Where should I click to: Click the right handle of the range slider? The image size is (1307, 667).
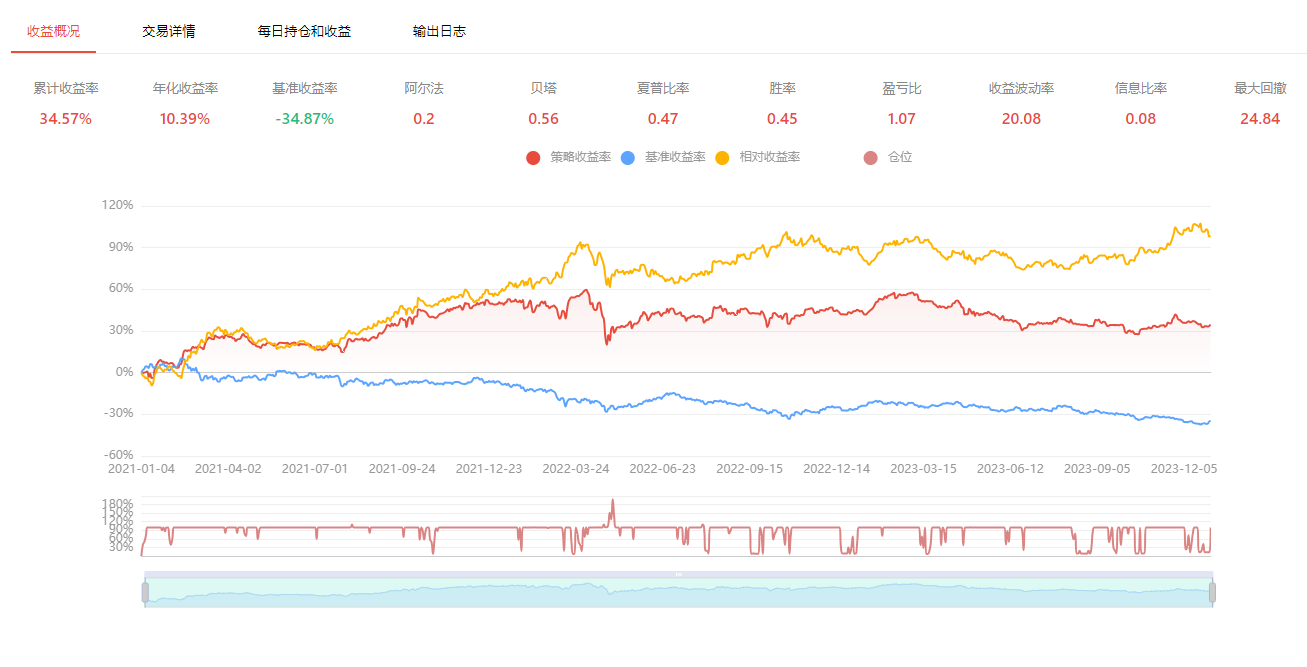point(1213,592)
